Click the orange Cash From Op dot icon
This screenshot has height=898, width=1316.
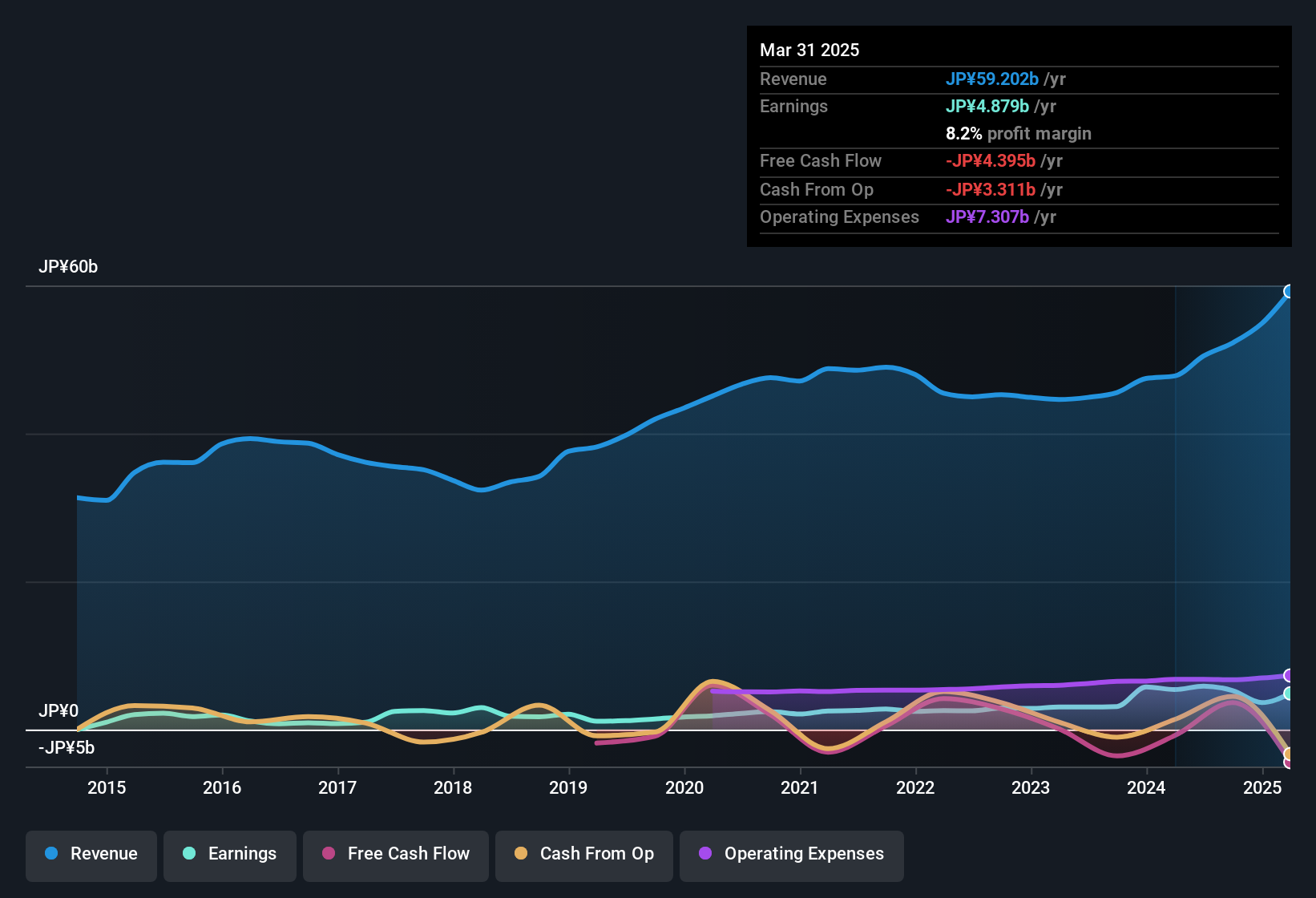click(521, 853)
